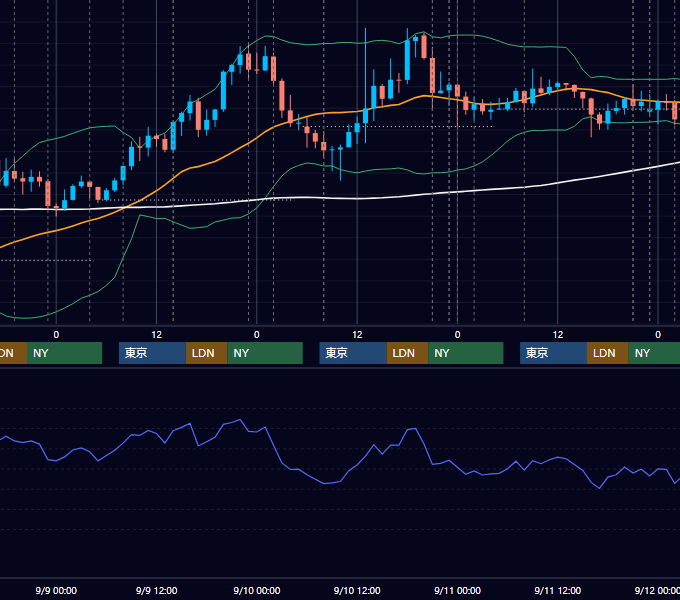
Task: Select the NY session block spanning 9/9 00:00
Action: pyautogui.click(x=64, y=353)
